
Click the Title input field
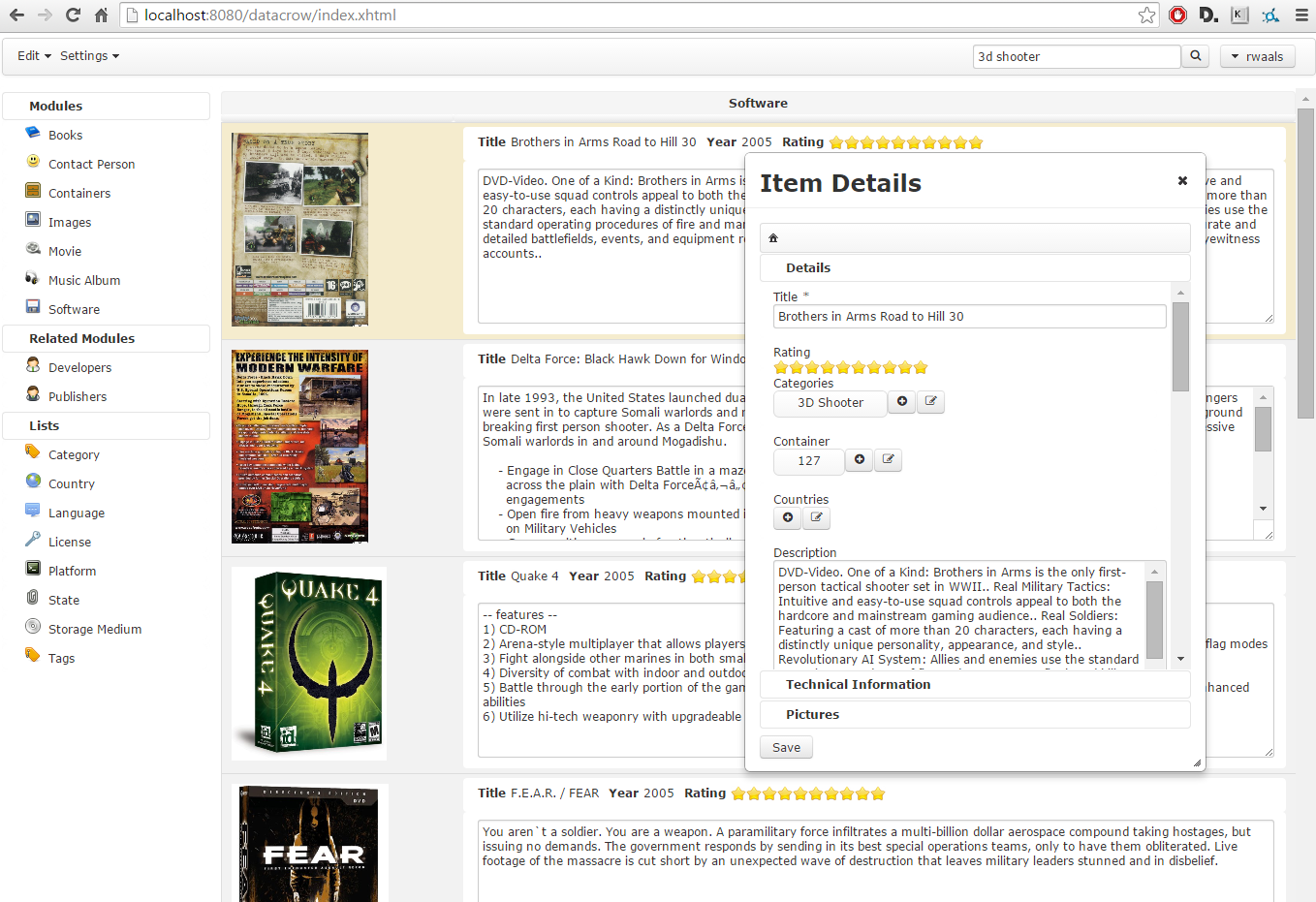[x=969, y=317]
